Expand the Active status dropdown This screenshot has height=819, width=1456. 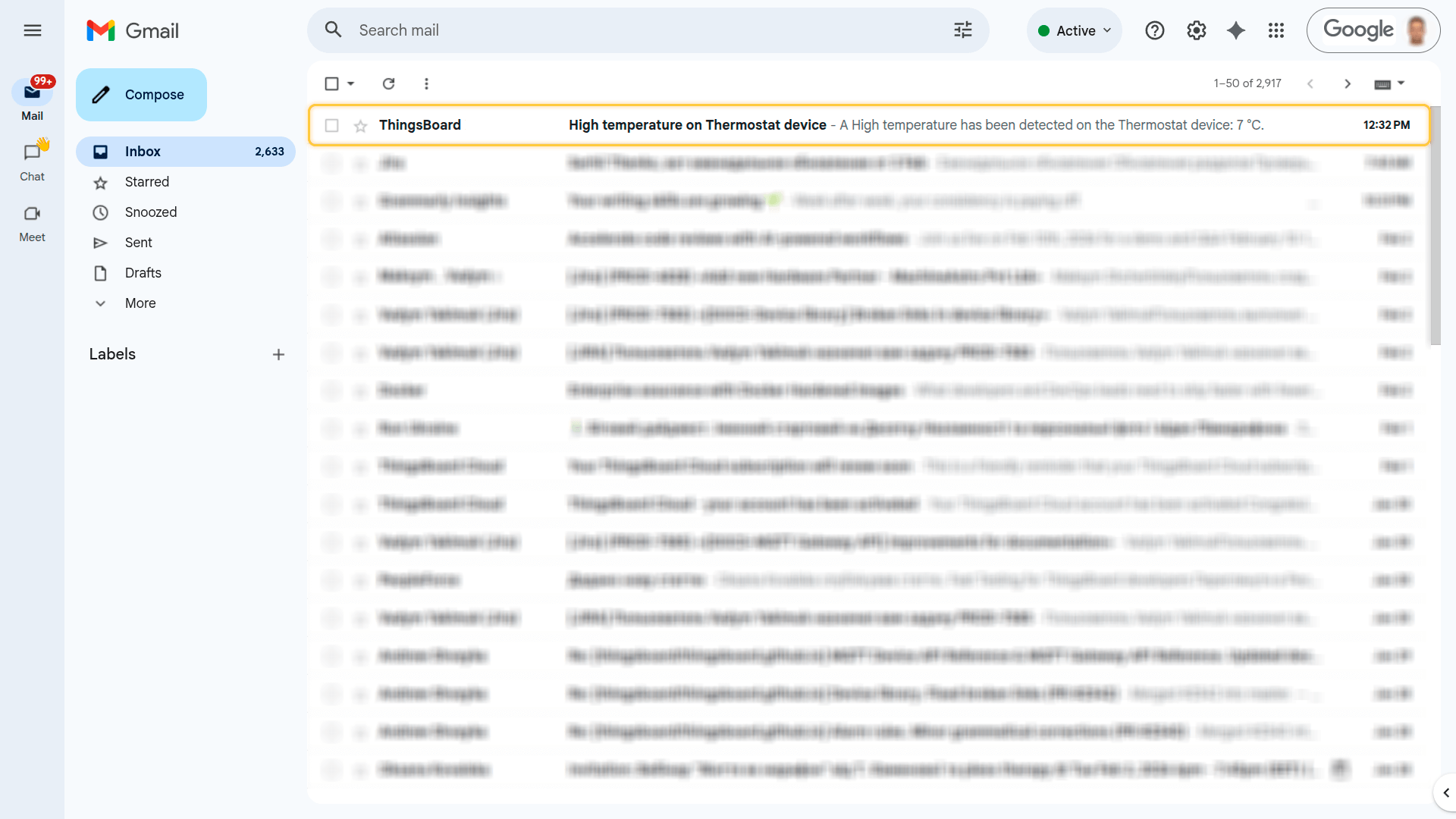pyautogui.click(x=1075, y=30)
